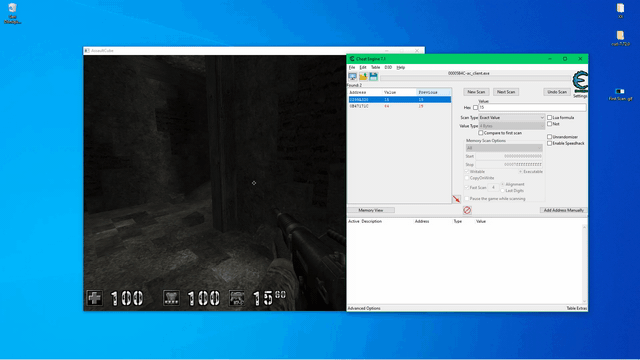Click the Description column header in address table
640x360 pixels.
(371, 221)
